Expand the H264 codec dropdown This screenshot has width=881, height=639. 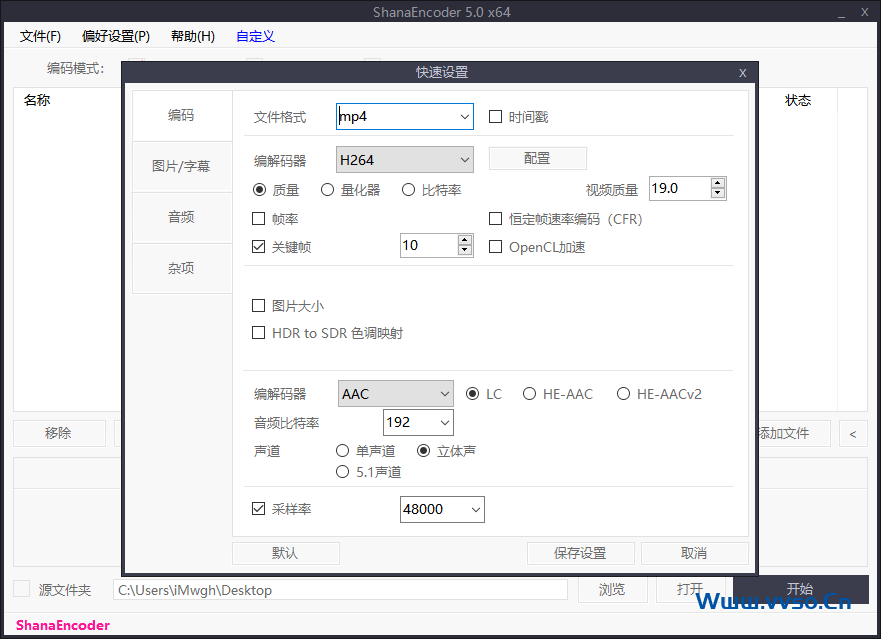coord(404,160)
